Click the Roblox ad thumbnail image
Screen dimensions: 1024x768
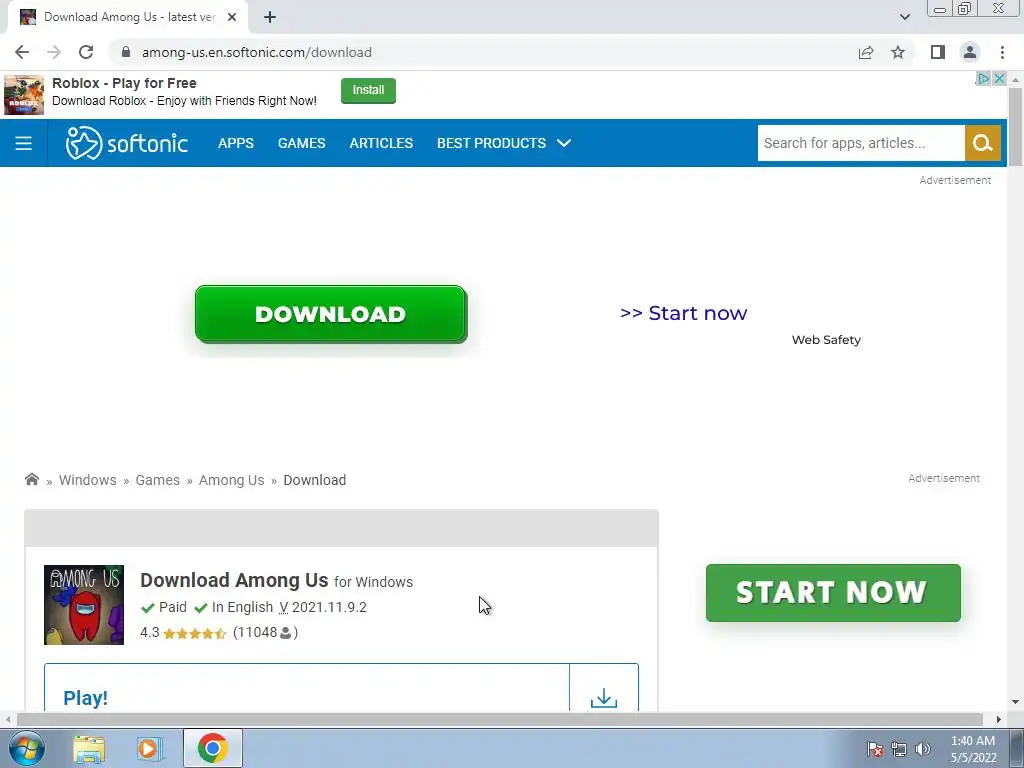pyautogui.click(x=24, y=95)
